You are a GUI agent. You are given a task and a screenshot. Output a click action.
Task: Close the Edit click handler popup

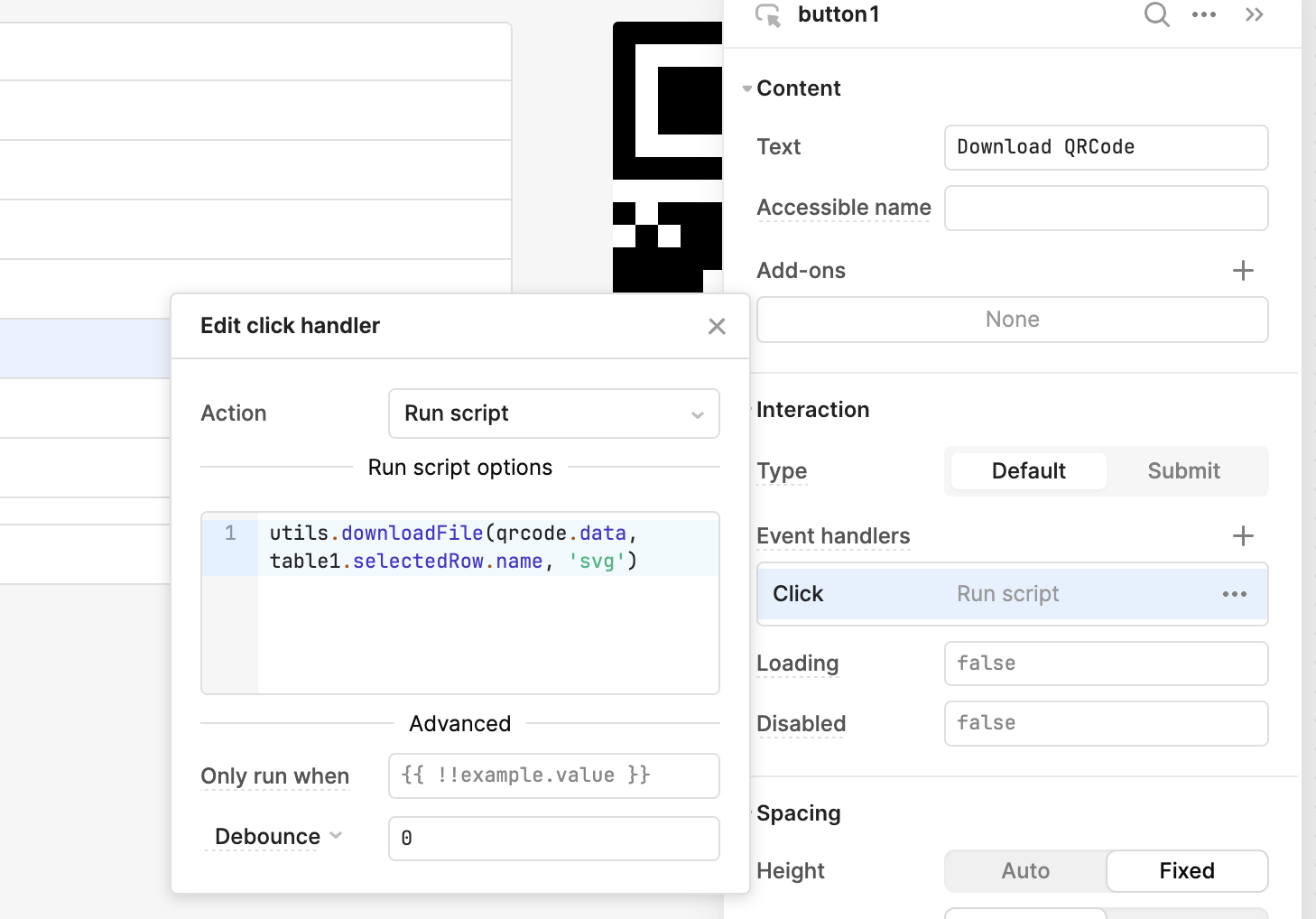click(x=717, y=326)
